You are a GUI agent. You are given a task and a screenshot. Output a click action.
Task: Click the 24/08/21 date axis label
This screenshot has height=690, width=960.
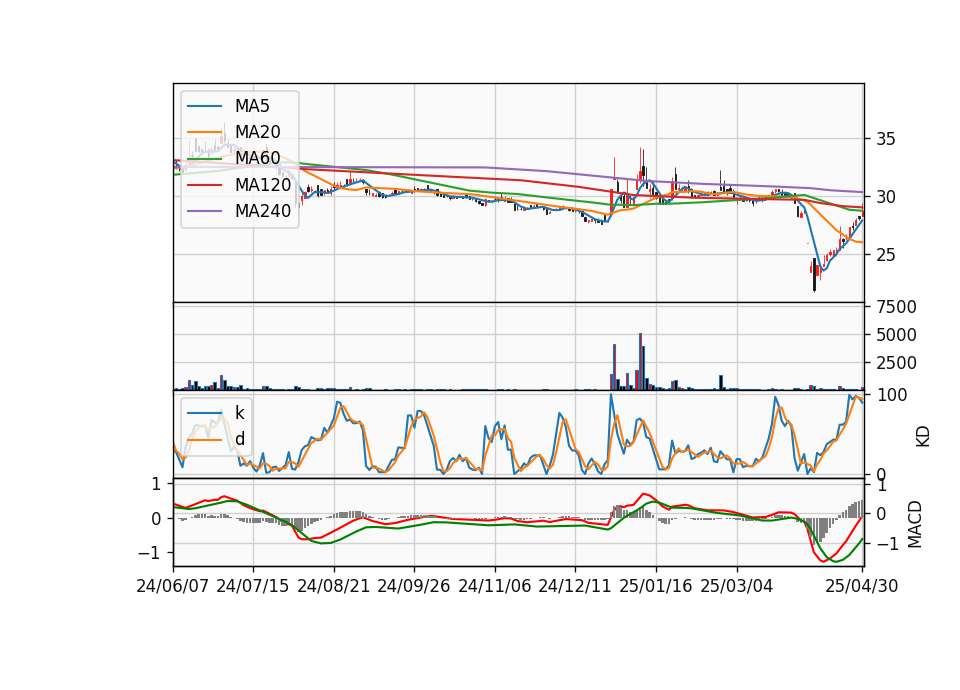coord(334,586)
